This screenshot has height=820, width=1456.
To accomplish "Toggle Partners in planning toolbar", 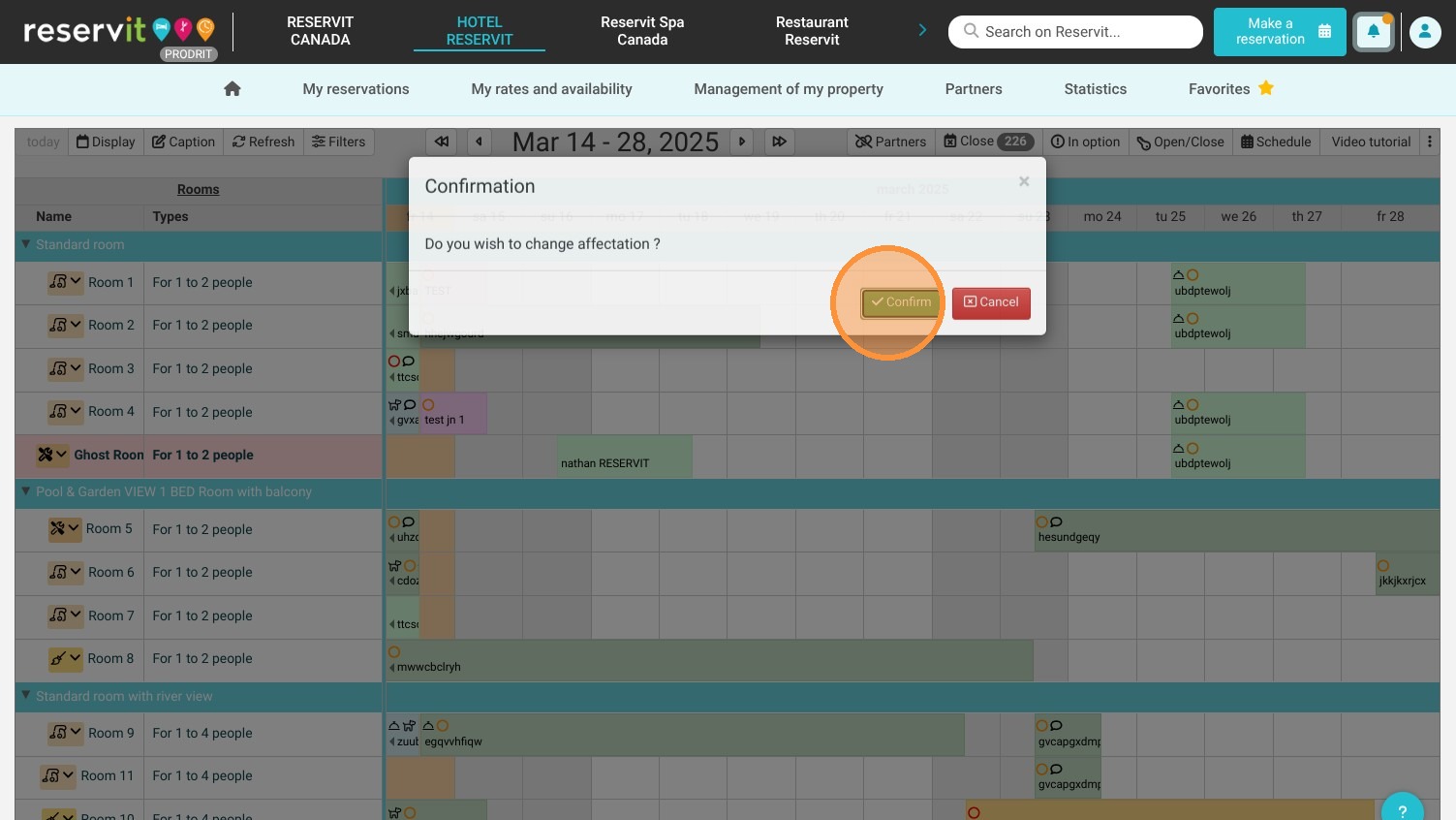I will tap(890, 142).
